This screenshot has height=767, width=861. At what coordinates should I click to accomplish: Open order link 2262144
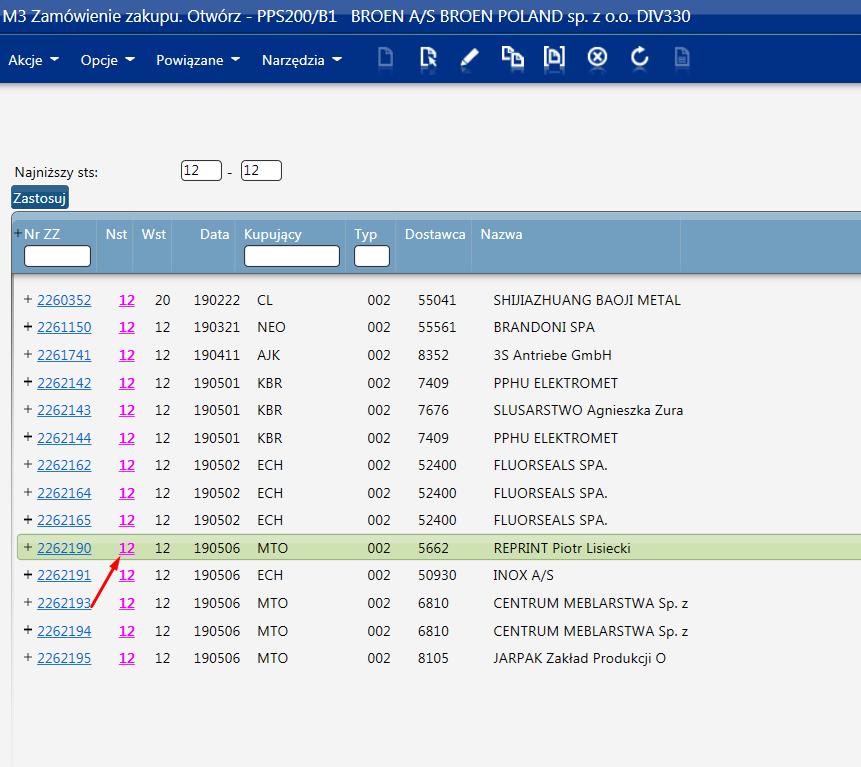click(64, 438)
